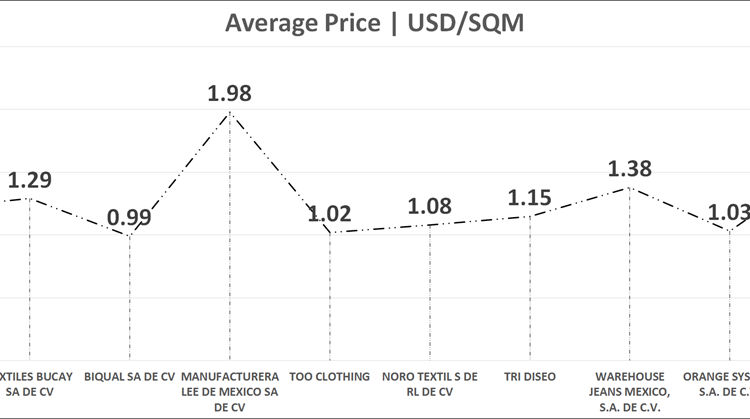750x419 pixels.
Task: Click the 0.99 data label
Action: [x=130, y=218]
